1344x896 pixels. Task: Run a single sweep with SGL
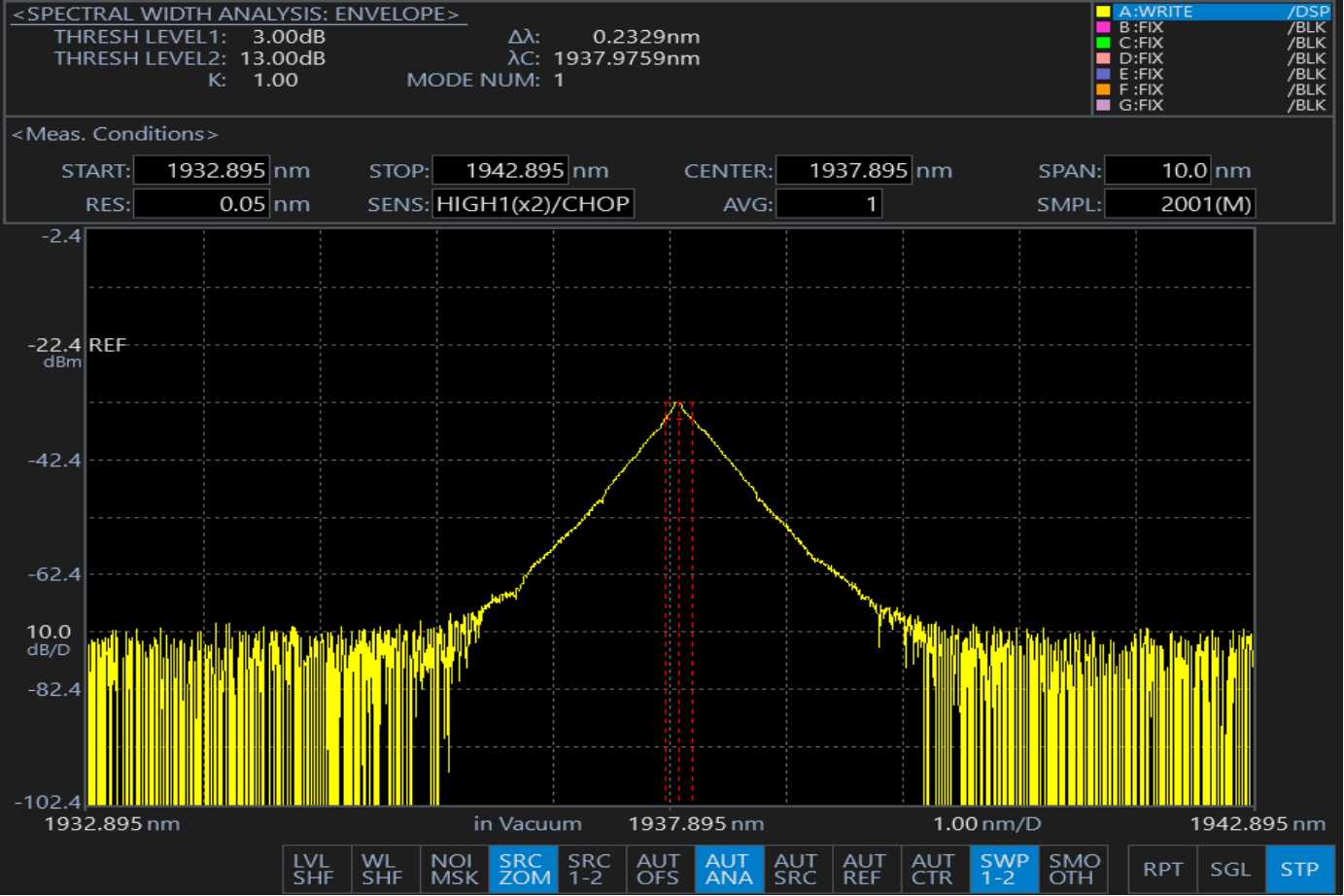coord(1230,869)
